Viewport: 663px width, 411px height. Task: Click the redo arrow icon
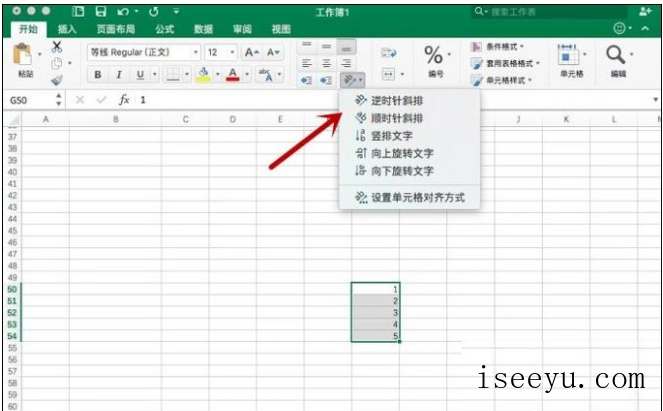click(x=153, y=11)
